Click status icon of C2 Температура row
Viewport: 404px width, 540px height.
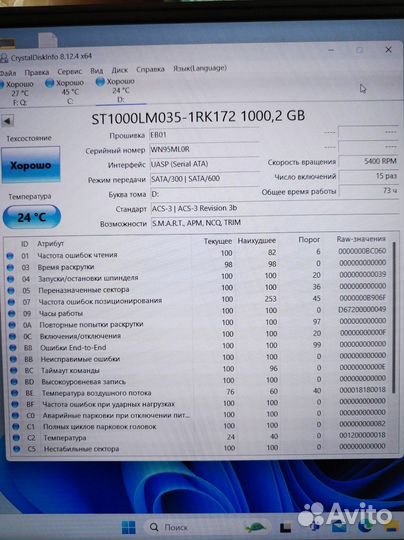(x=16, y=438)
